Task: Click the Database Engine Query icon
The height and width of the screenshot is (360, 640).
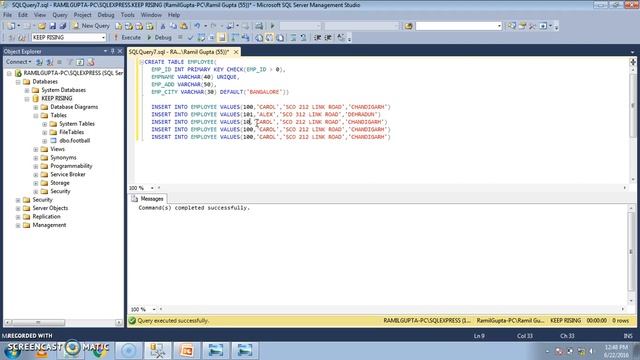Action: pos(118,26)
